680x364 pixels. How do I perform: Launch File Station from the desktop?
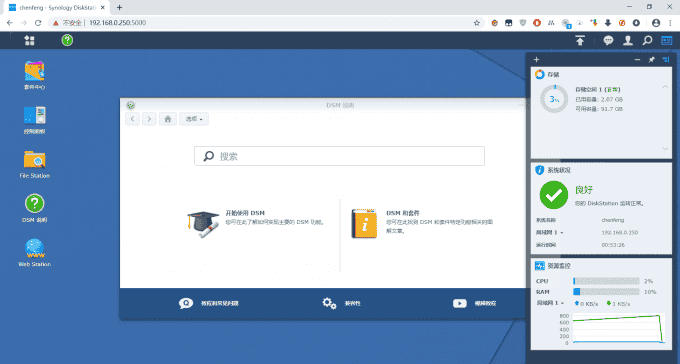35,164
